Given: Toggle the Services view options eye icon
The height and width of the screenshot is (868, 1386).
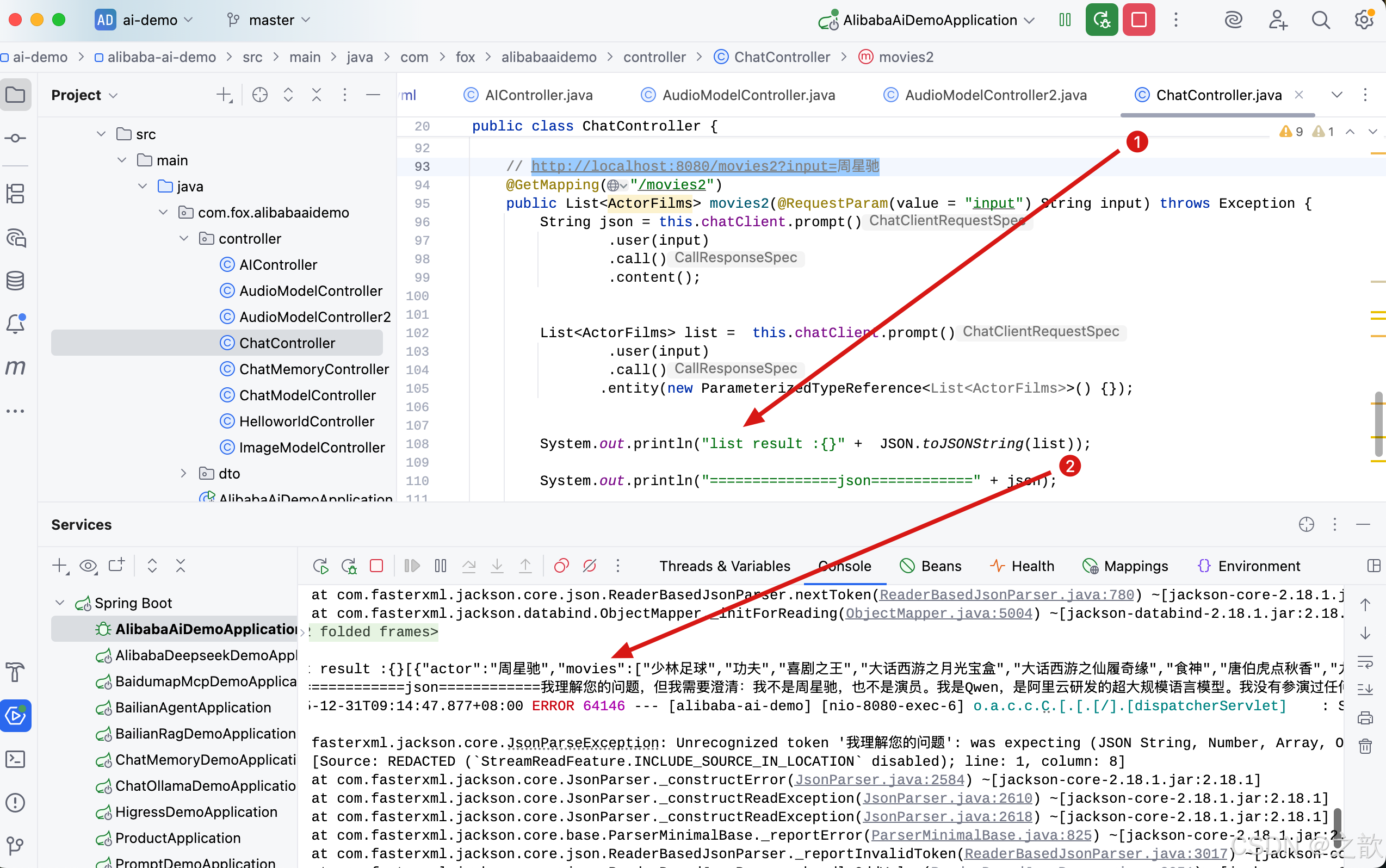Looking at the screenshot, I should coord(88,566).
